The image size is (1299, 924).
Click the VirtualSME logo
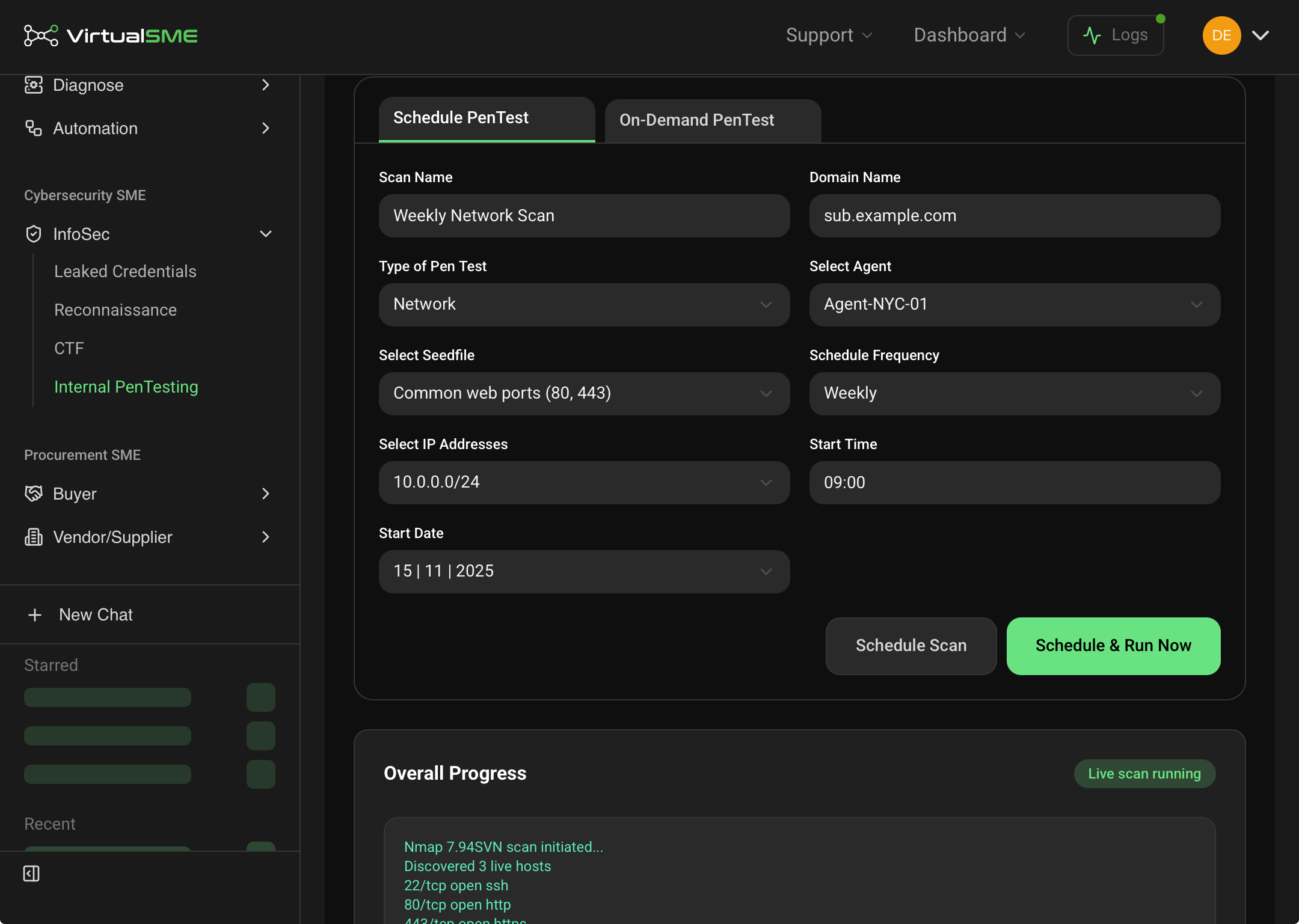(x=111, y=35)
